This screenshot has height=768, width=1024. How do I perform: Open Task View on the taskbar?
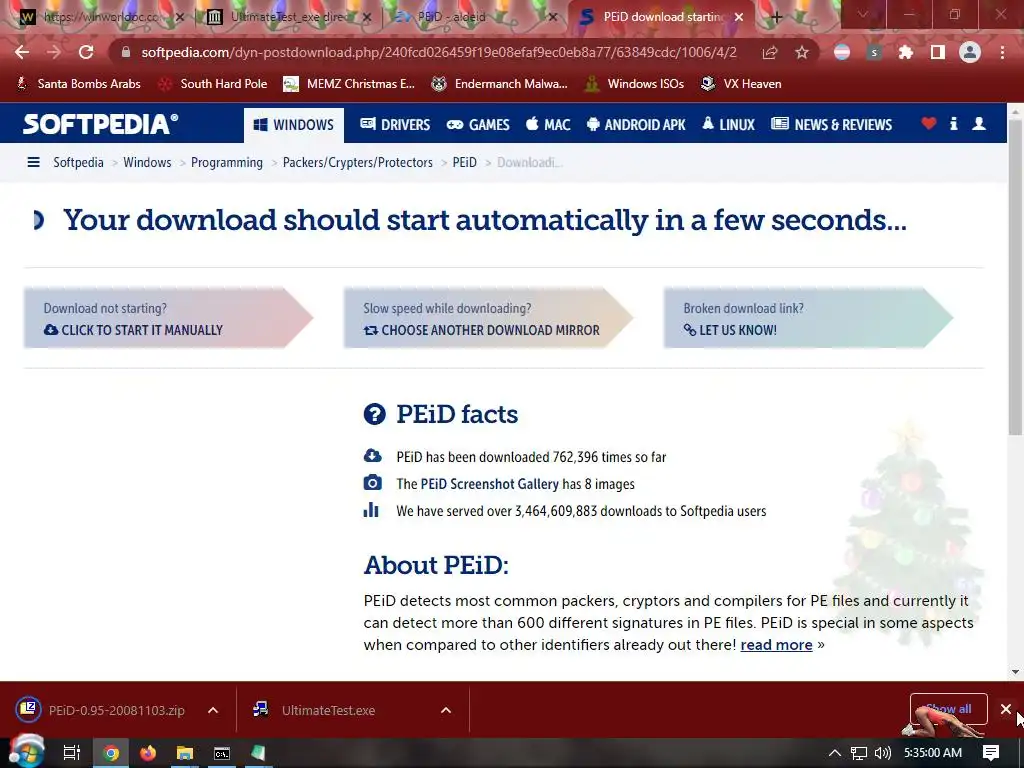coord(72,753)
